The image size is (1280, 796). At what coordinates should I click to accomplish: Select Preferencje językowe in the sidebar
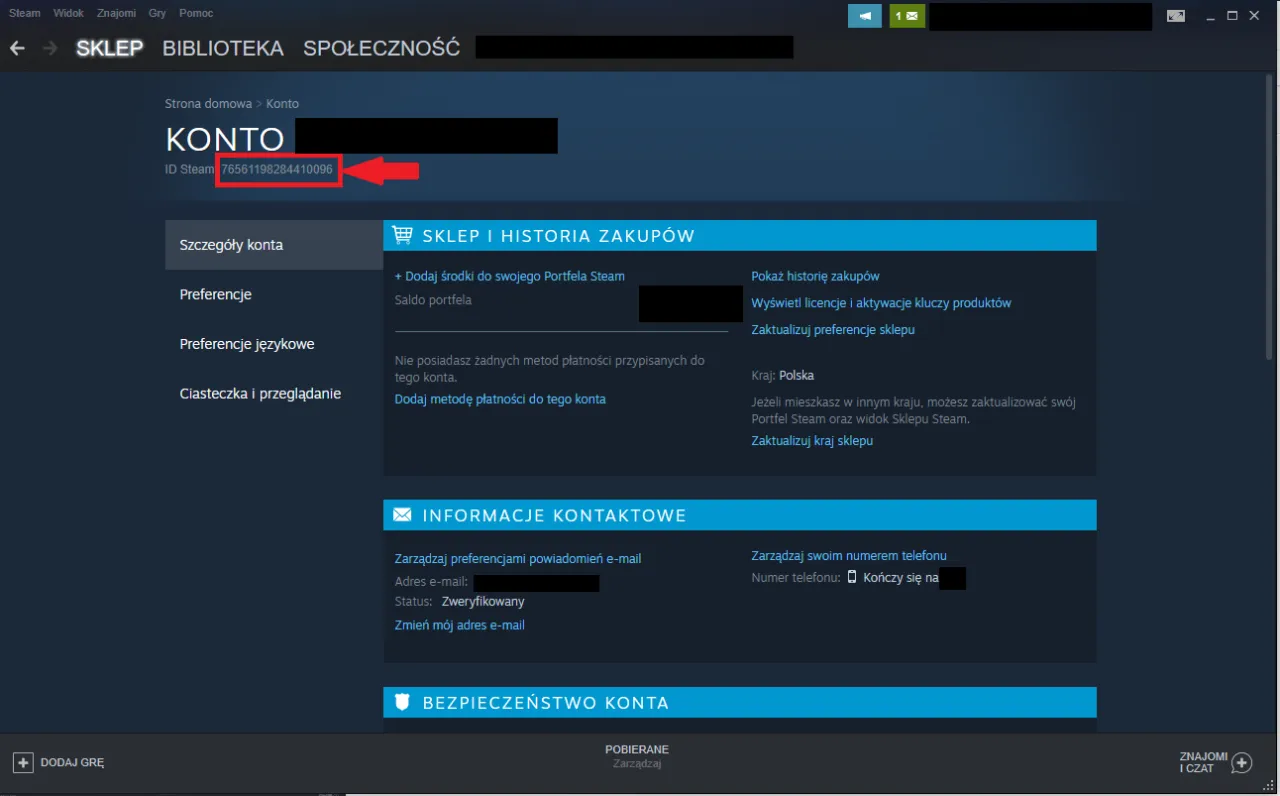[247, 343]
